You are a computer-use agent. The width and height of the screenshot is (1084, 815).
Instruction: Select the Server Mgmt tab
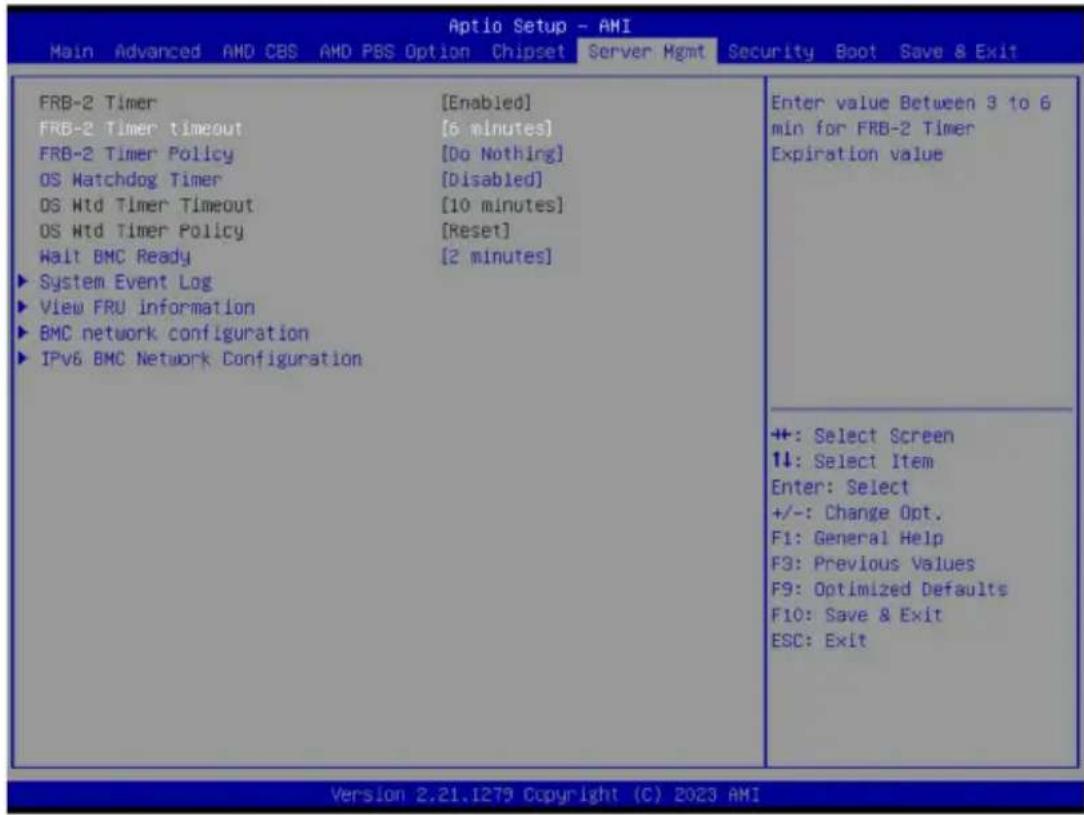647,52
